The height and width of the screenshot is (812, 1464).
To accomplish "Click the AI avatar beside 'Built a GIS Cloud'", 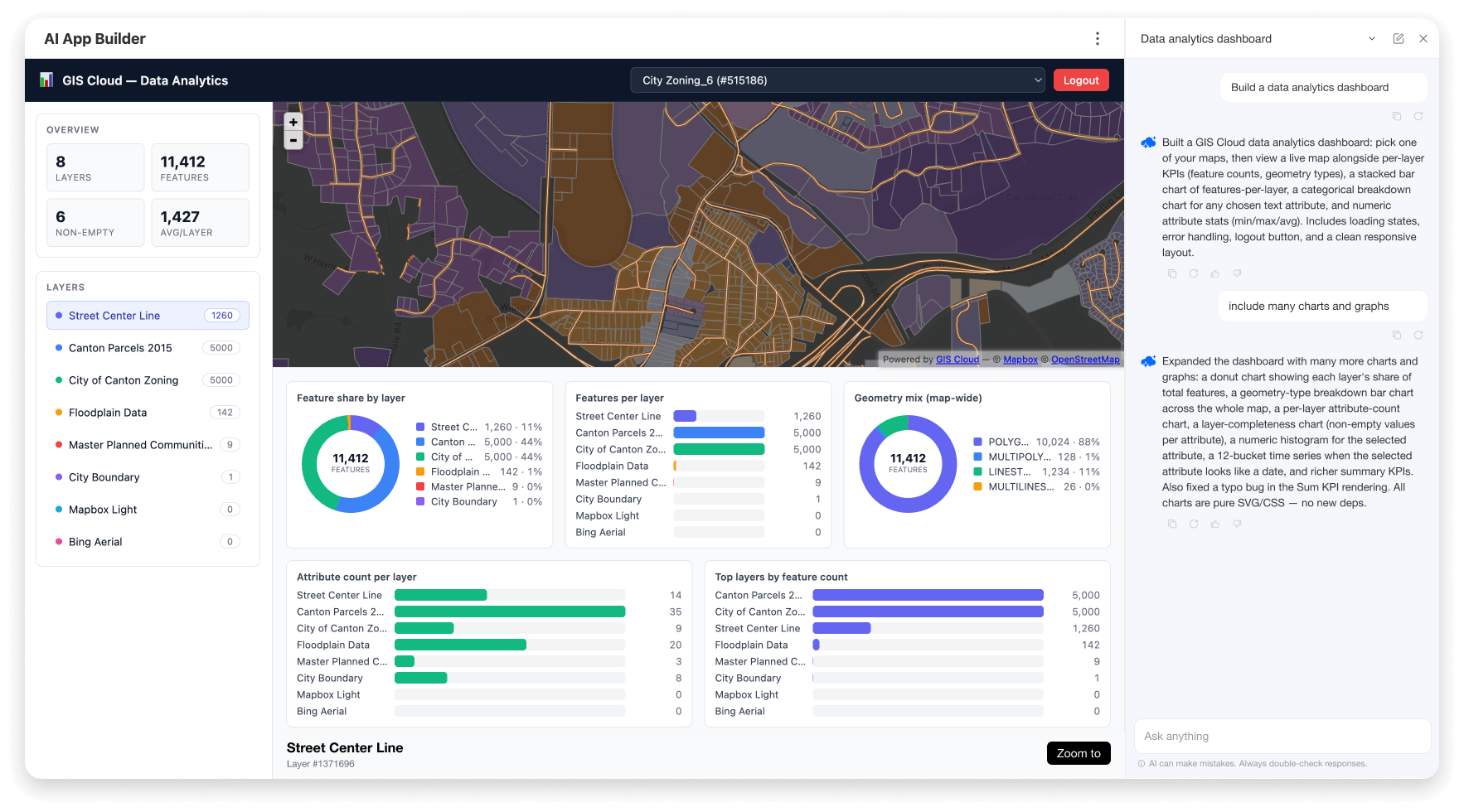I will coord(1148,143).
